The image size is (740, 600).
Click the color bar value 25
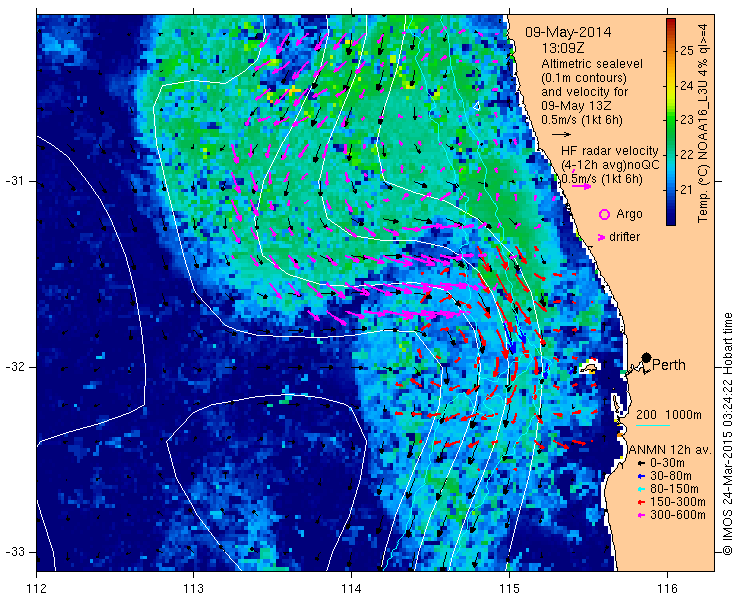pyautogui.click(x=687, y=51)
